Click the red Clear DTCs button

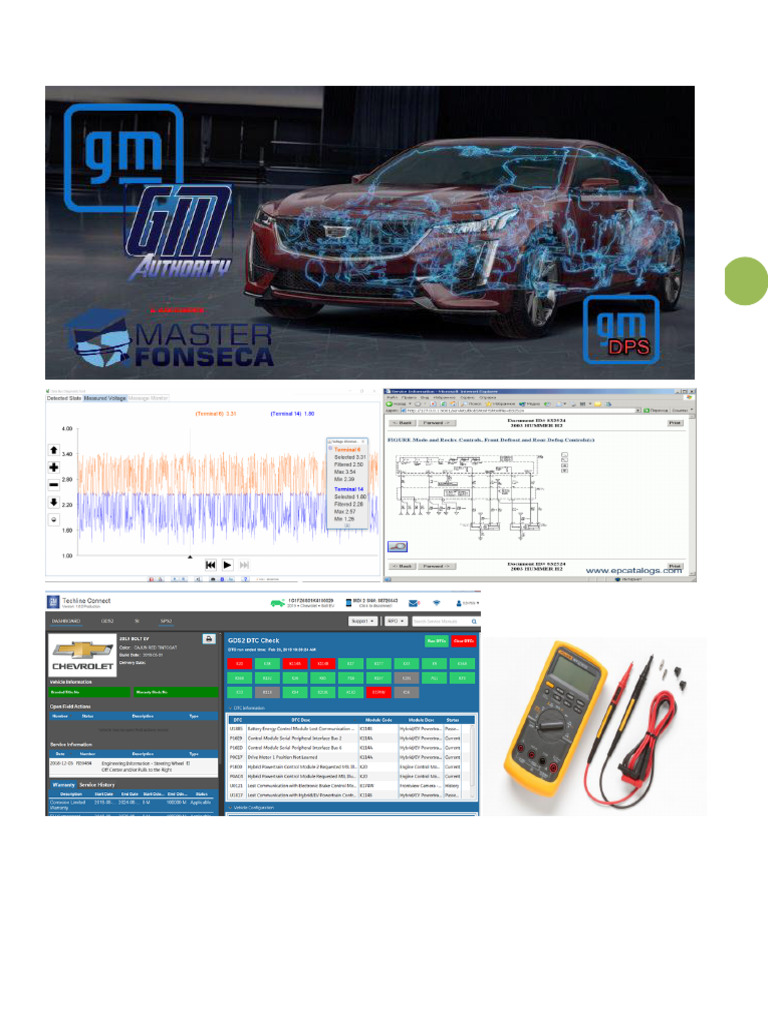(x=464, y=641)
